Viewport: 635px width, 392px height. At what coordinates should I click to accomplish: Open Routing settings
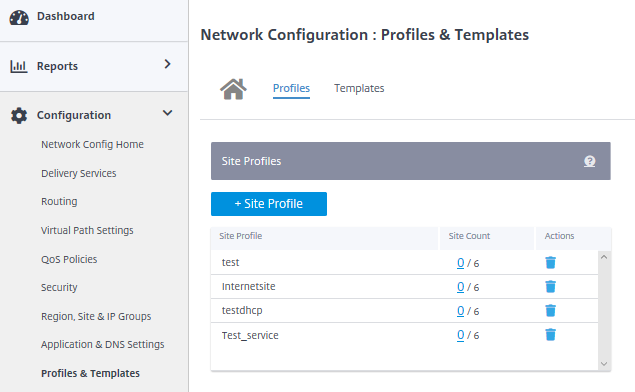(x=59, y=202)
